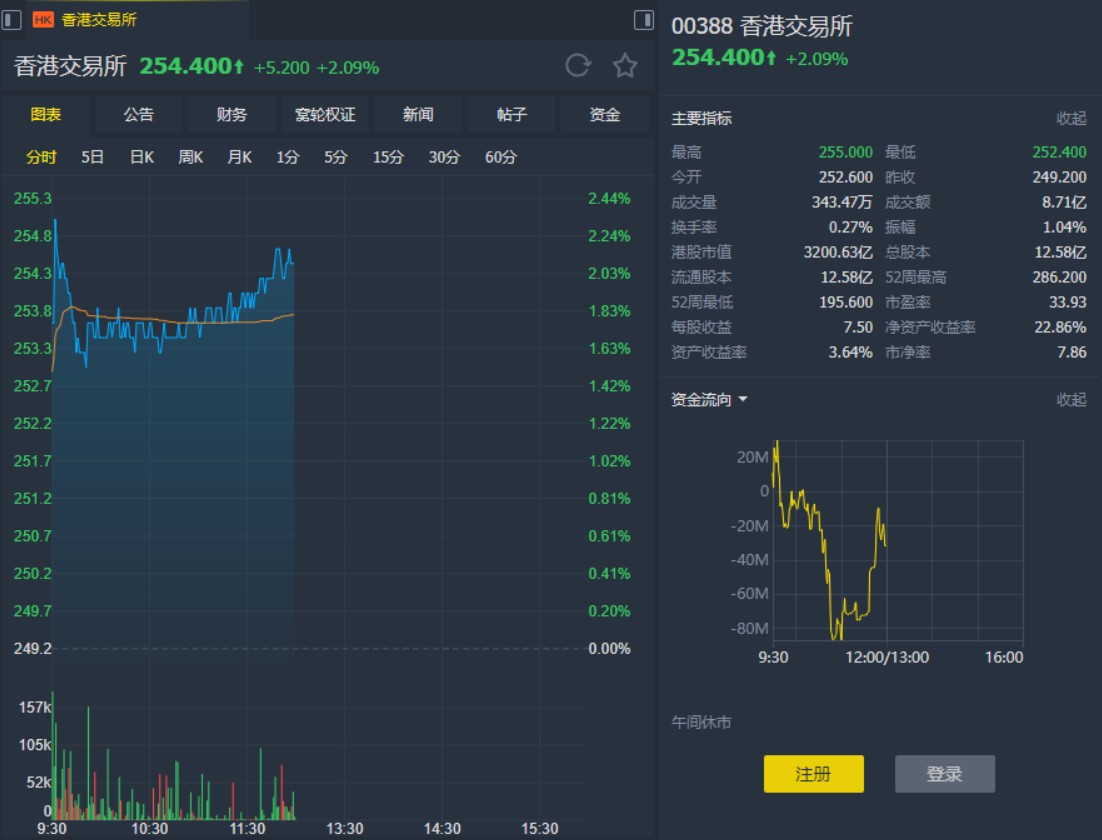The width and height of the screenshot is (1102, 840).
Task: Click the orange HK market badge icon
Action: [x=43, y=20]
